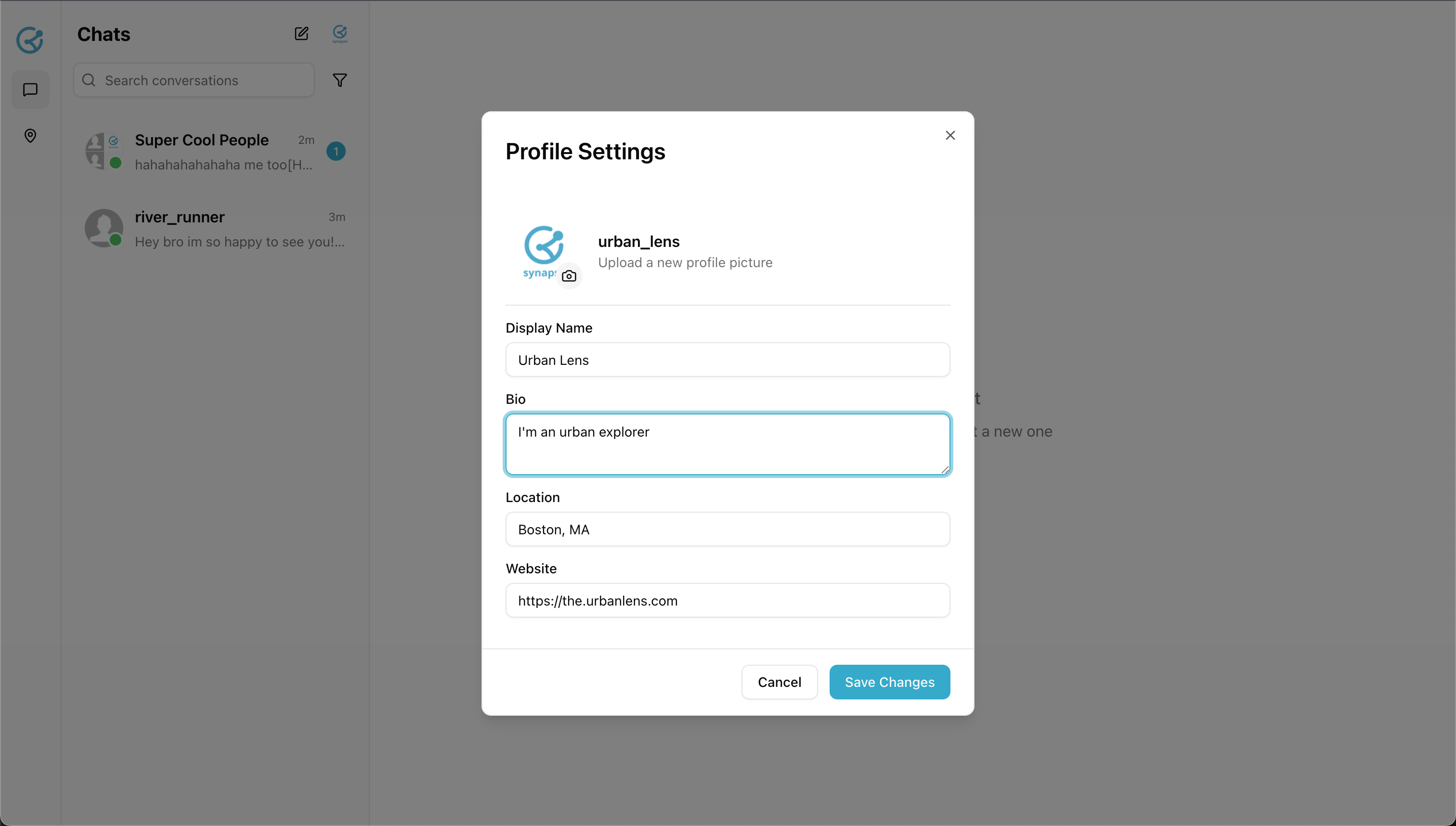Edit the Location field Boston, MA
The height and width of the screenshot is (826, 1456).
coord(727,529)
